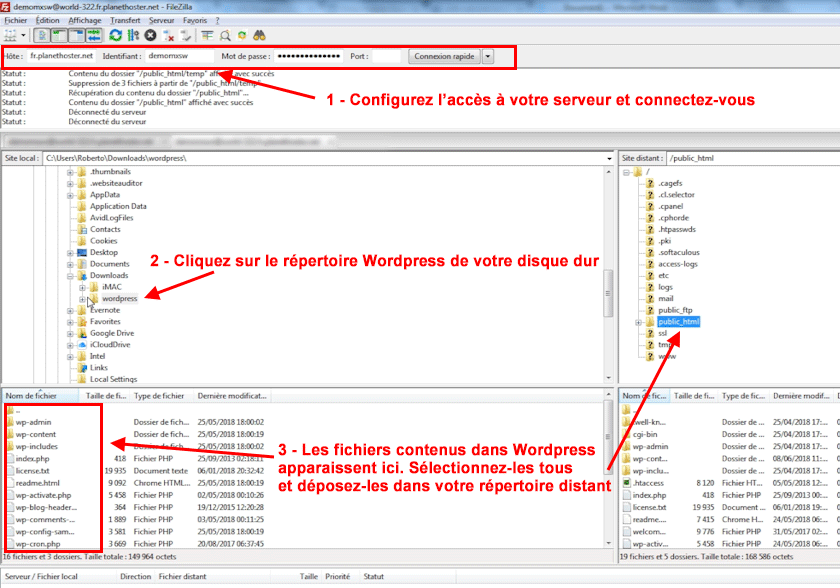This screenshot has width=840, height=588.
Task: Toggle local directory tree display
Action: point(59,35)
